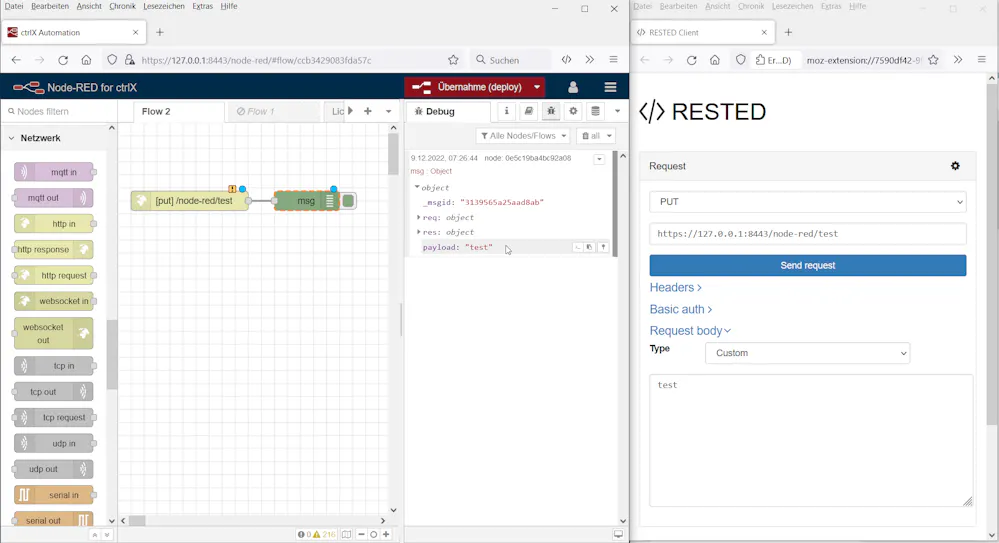
Task: Open the Alle Nodes/Flows filter dropdown
Action: tap(523, 136)
